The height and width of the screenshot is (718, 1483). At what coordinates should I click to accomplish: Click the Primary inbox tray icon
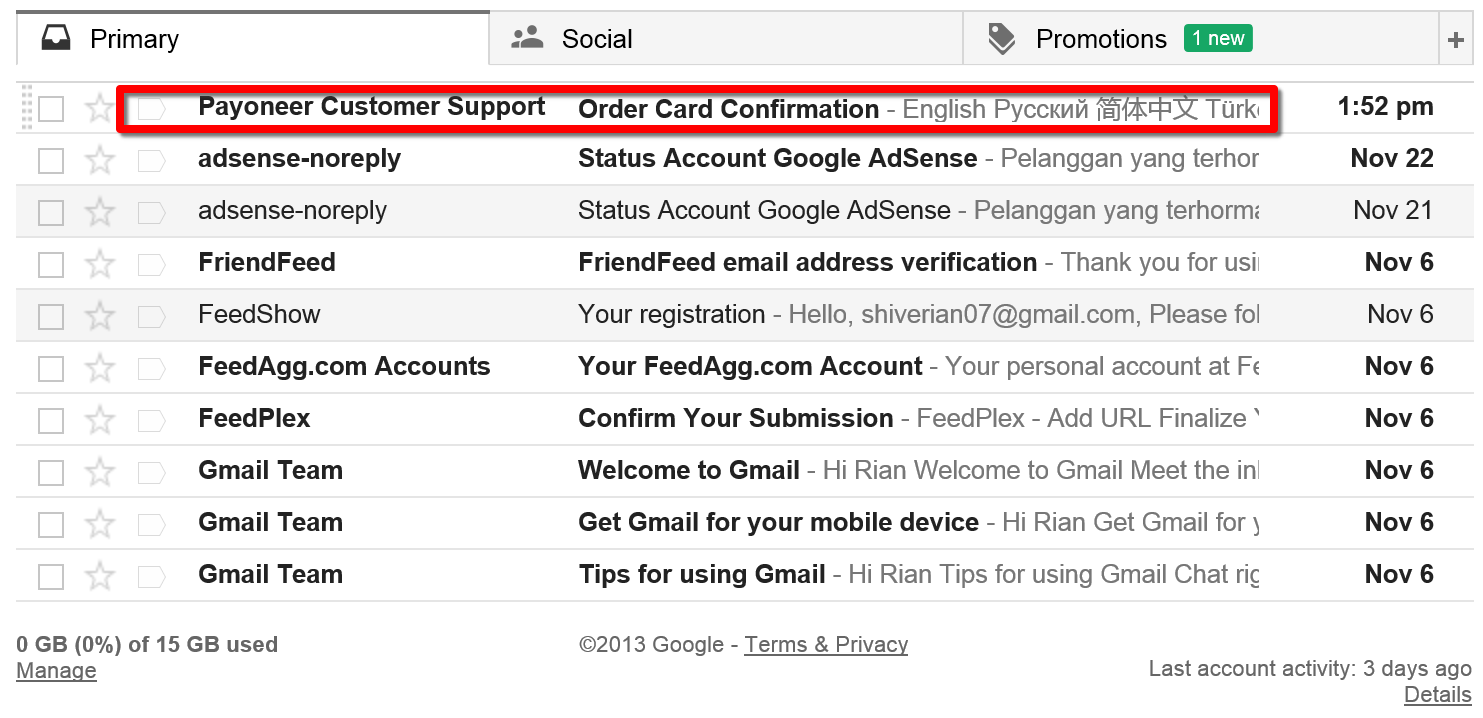[x=56, y=39]
